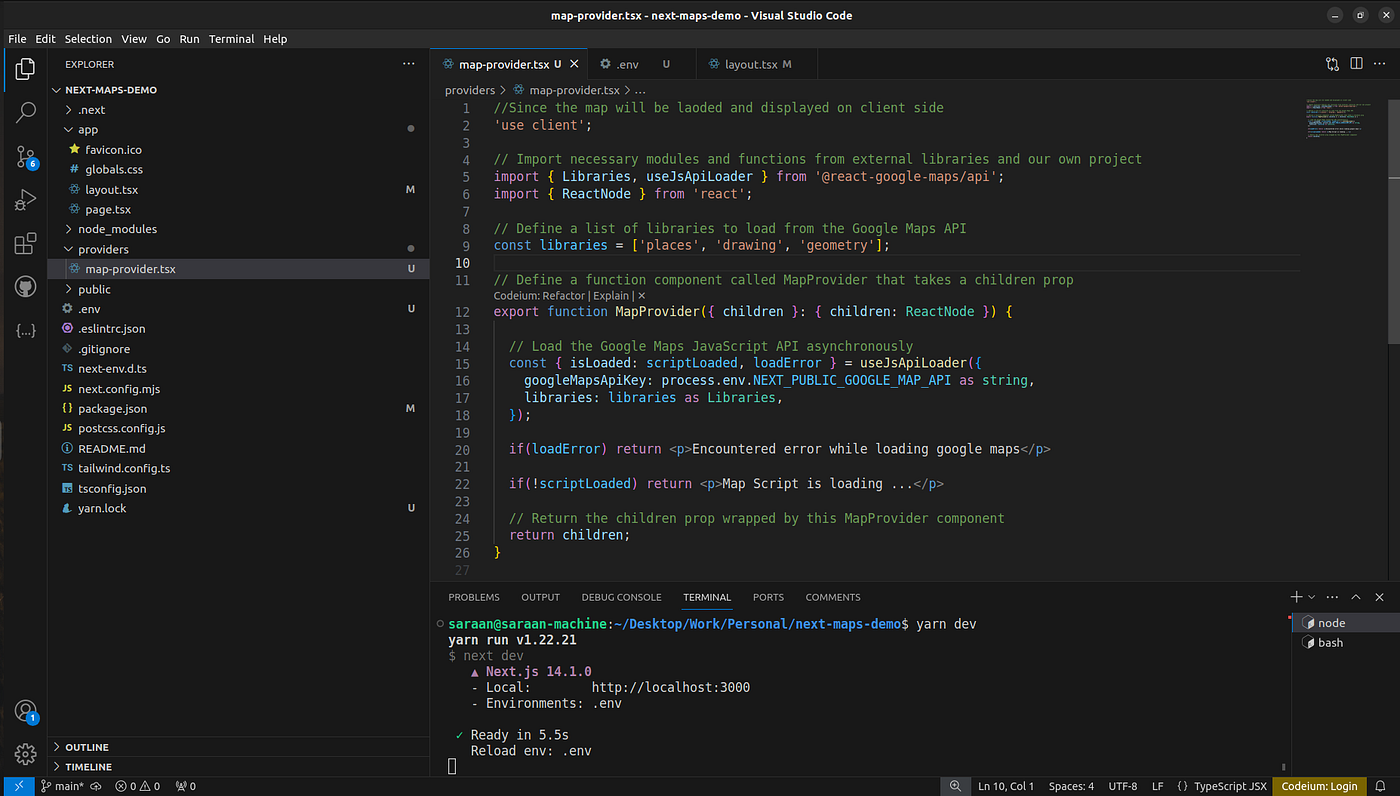Open the launch profile dropdown beside new terminal
This screenshot has width=1400, height=796.
coord(1312,597)
